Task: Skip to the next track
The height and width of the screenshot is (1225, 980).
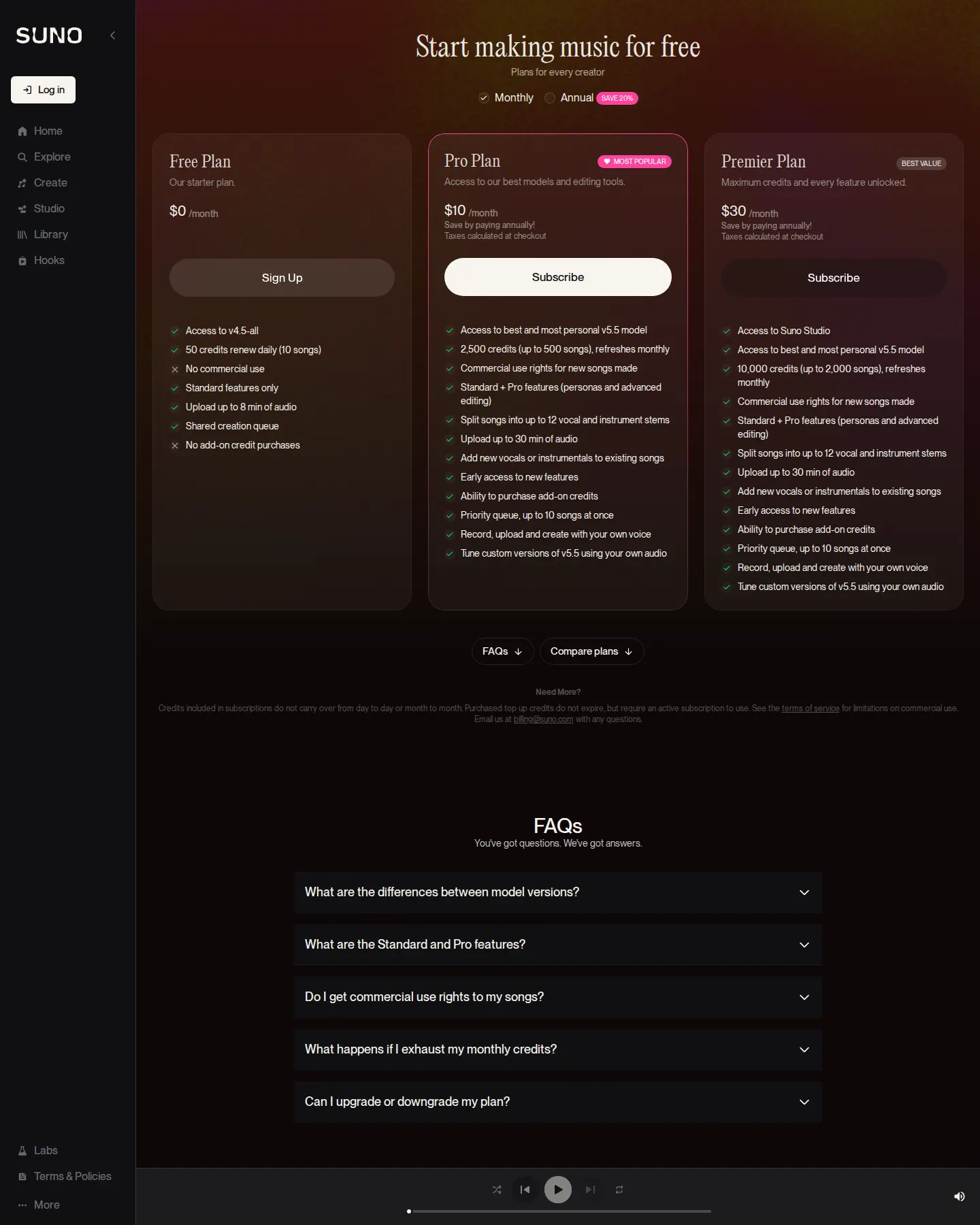Action: click(x=591, y=1190)
